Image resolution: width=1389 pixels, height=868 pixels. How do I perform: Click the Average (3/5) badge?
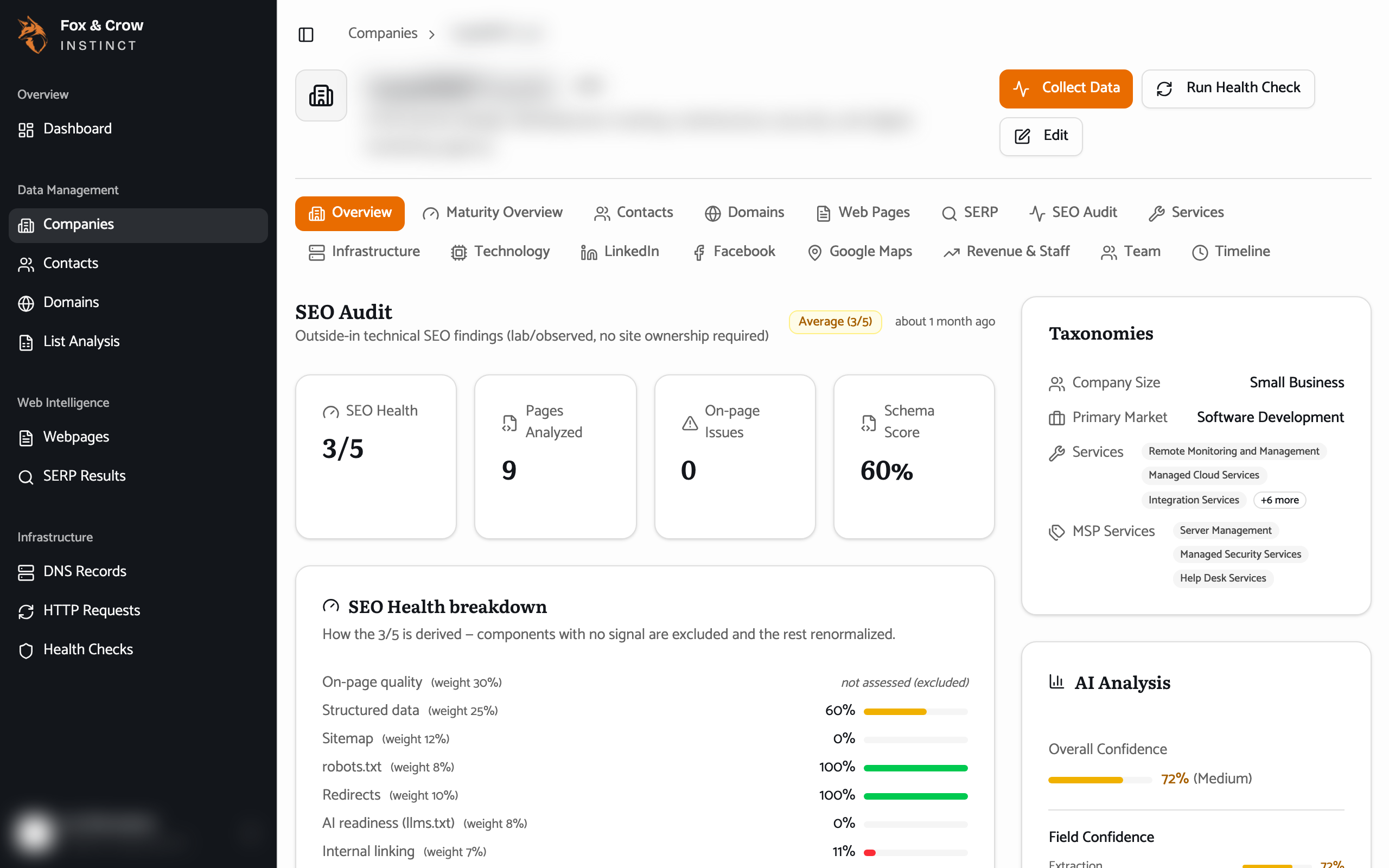pos(835,322)
